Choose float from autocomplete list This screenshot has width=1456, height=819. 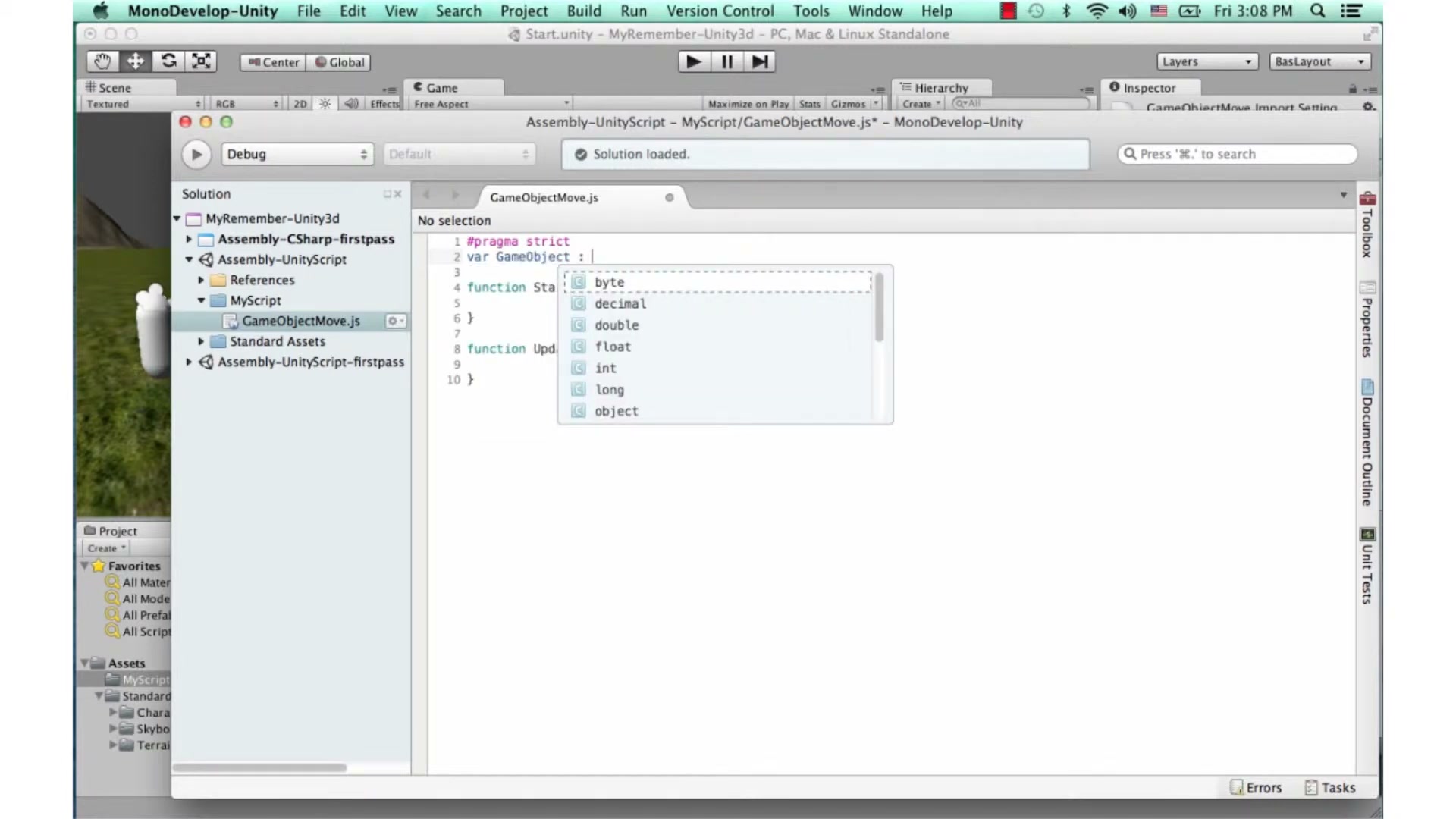[x=718, y=347]
